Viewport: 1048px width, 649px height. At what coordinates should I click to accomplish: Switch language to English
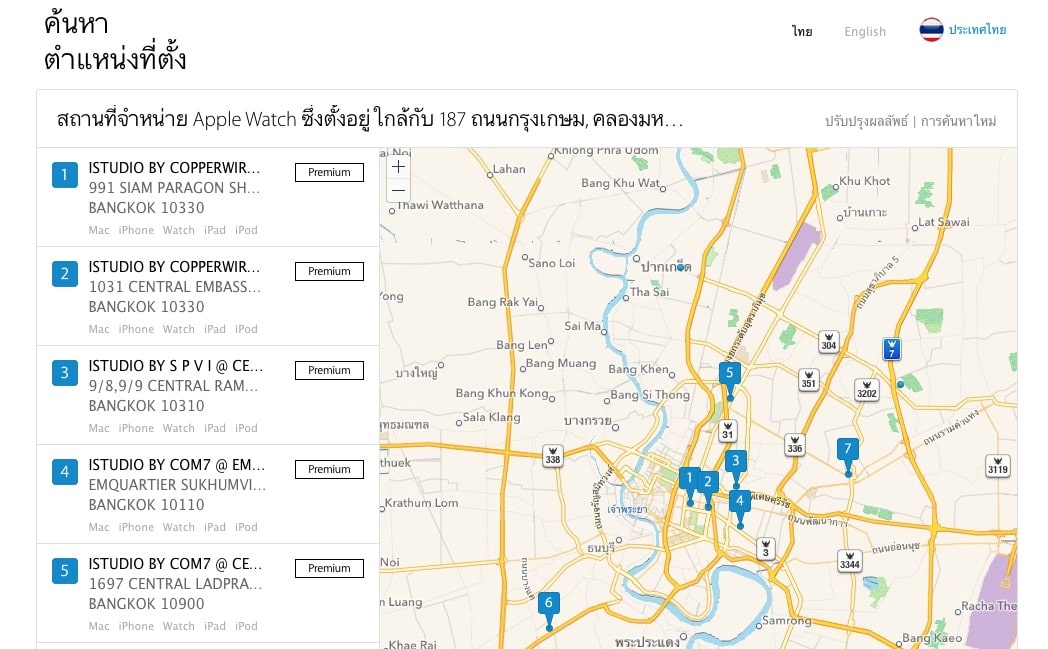pos(865,31)
